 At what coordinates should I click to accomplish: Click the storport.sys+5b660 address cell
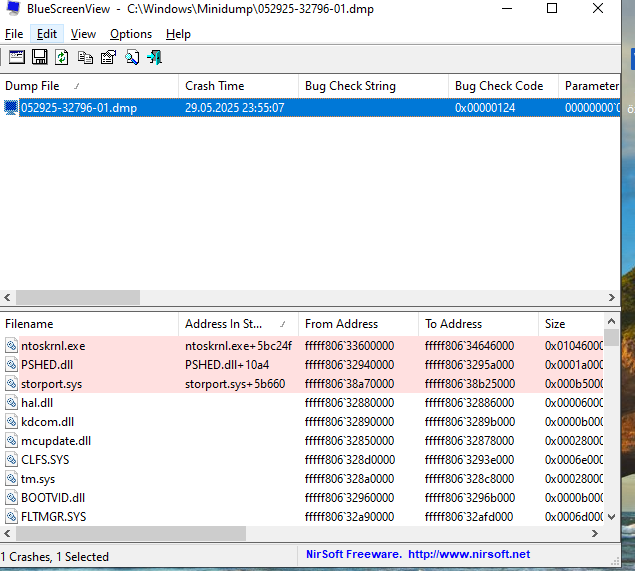tap(235, 384)
